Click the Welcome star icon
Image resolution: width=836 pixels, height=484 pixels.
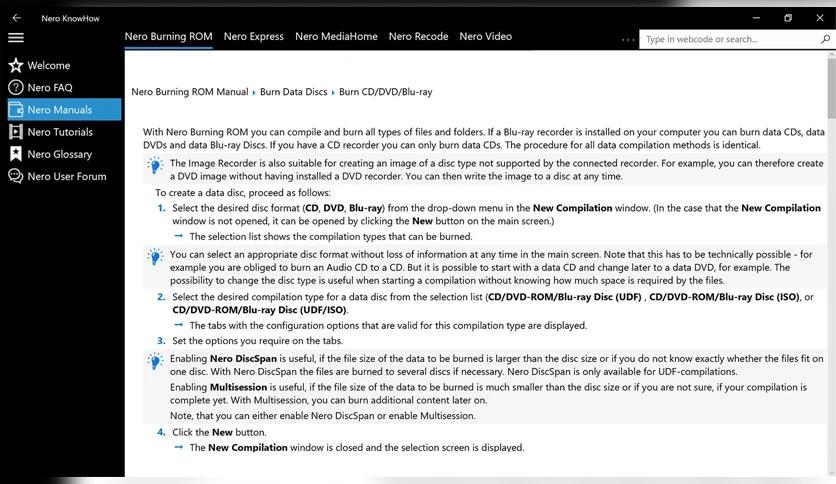point(15,65)
